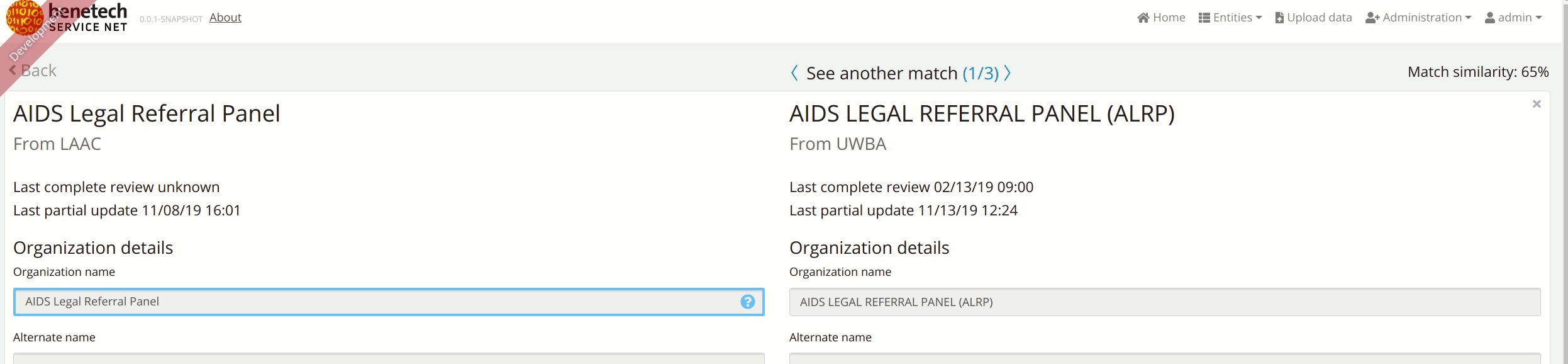Click the help question mark icon

pos(747,302)
